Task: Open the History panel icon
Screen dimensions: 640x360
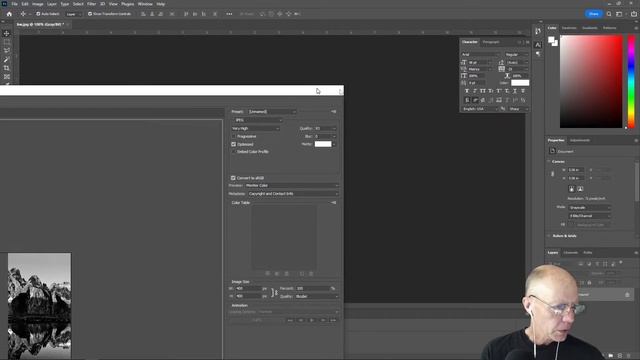Action: point(538,31)
